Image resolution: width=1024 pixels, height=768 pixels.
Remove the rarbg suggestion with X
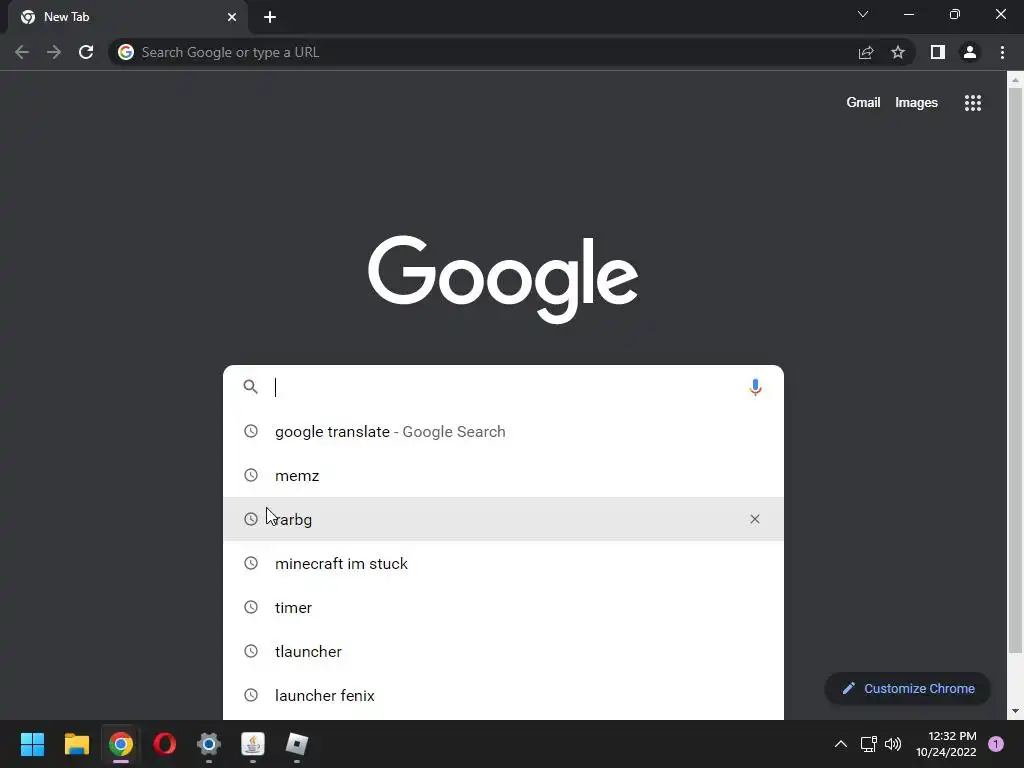point(755,519)
